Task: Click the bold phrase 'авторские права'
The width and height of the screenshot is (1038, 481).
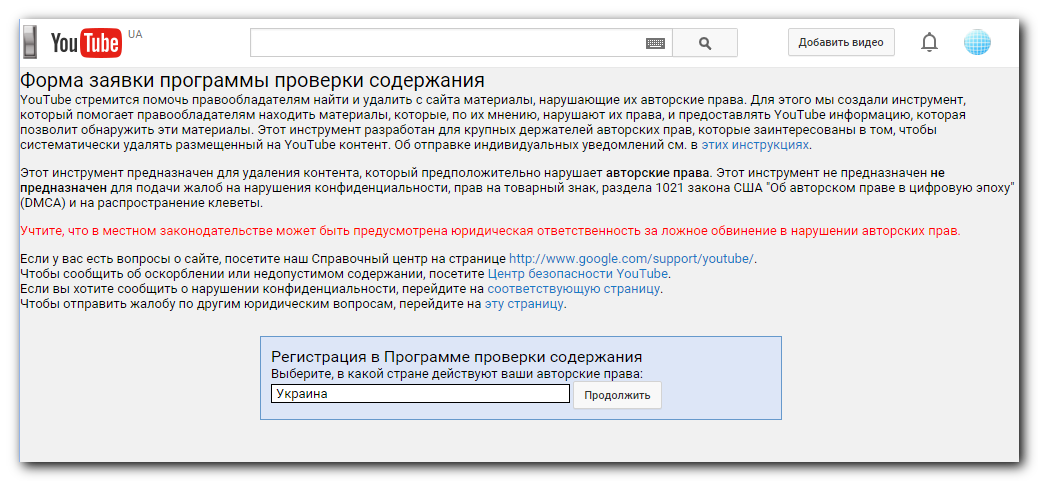Action: point(657,173)
